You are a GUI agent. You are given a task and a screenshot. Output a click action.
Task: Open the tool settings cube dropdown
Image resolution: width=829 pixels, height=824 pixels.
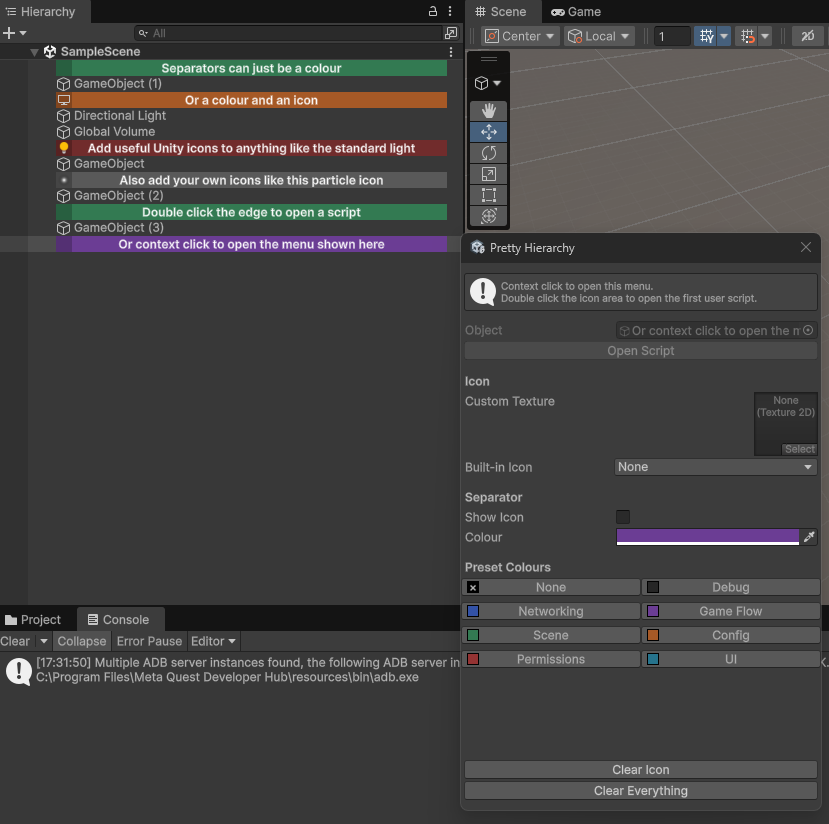pos(488,83)
